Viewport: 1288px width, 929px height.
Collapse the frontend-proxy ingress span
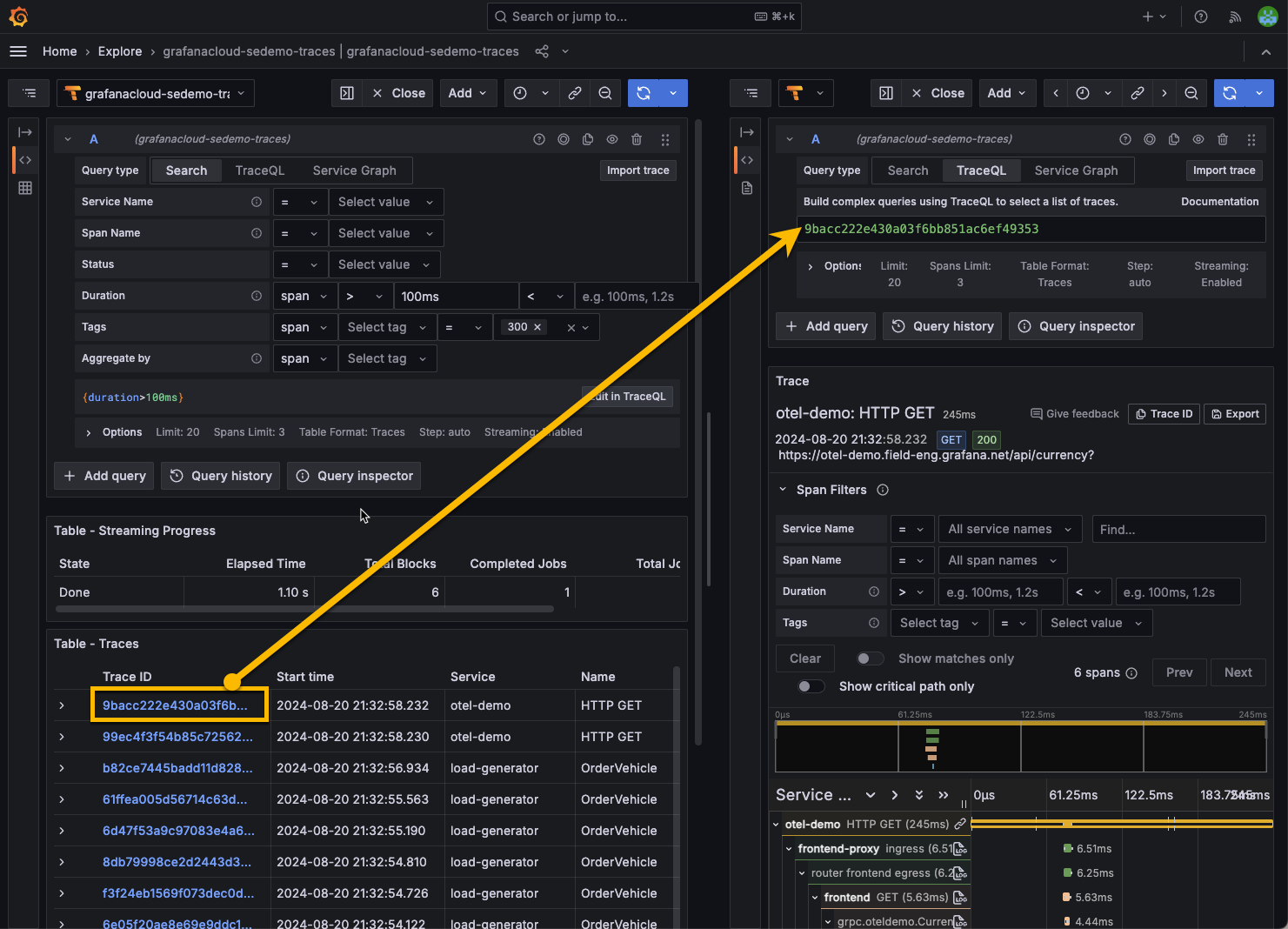click(789, 848)
